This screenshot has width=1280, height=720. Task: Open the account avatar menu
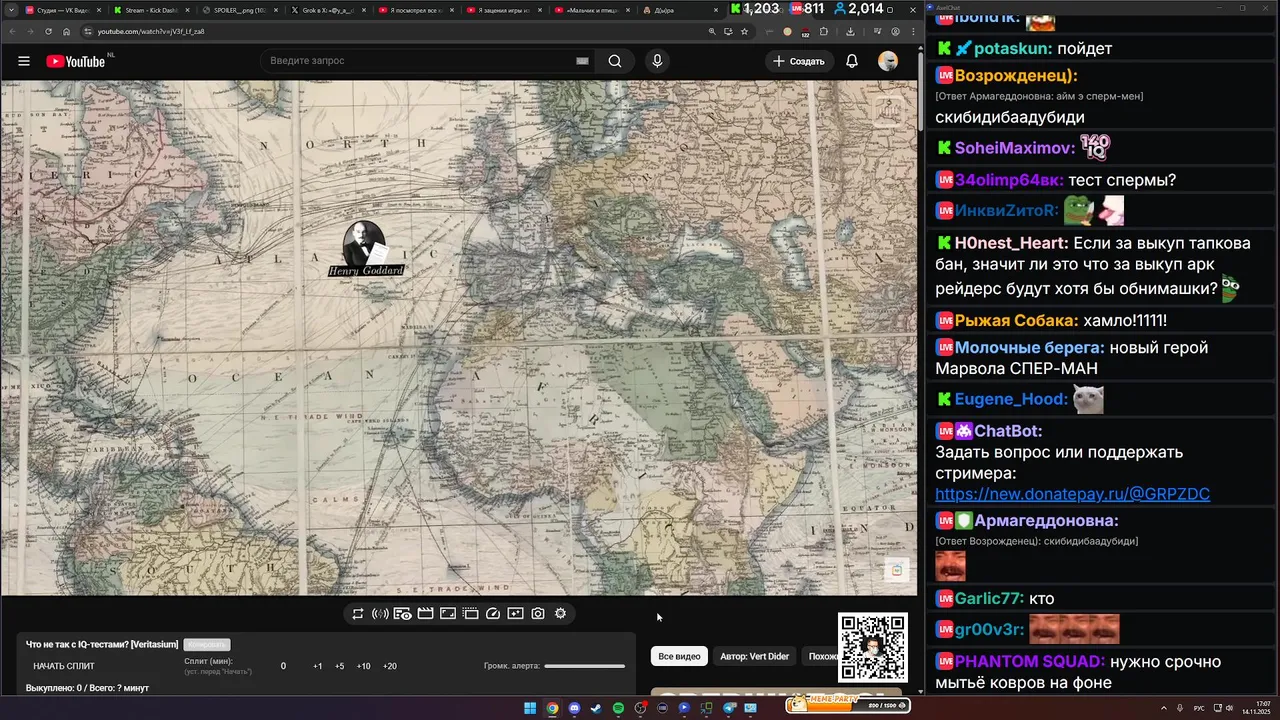888,61
